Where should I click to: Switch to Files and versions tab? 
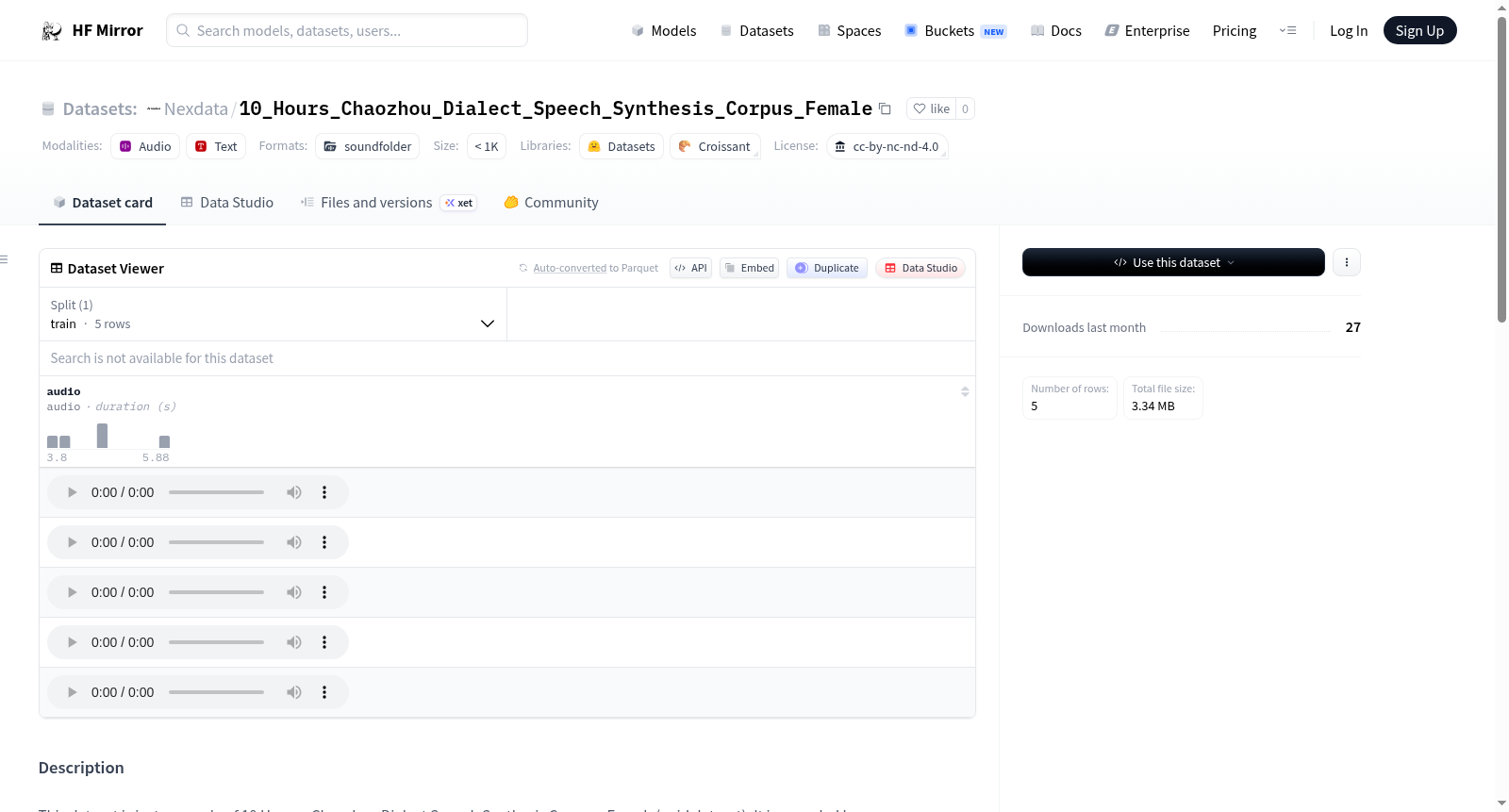pyautogui.click(x=389, y=203)
